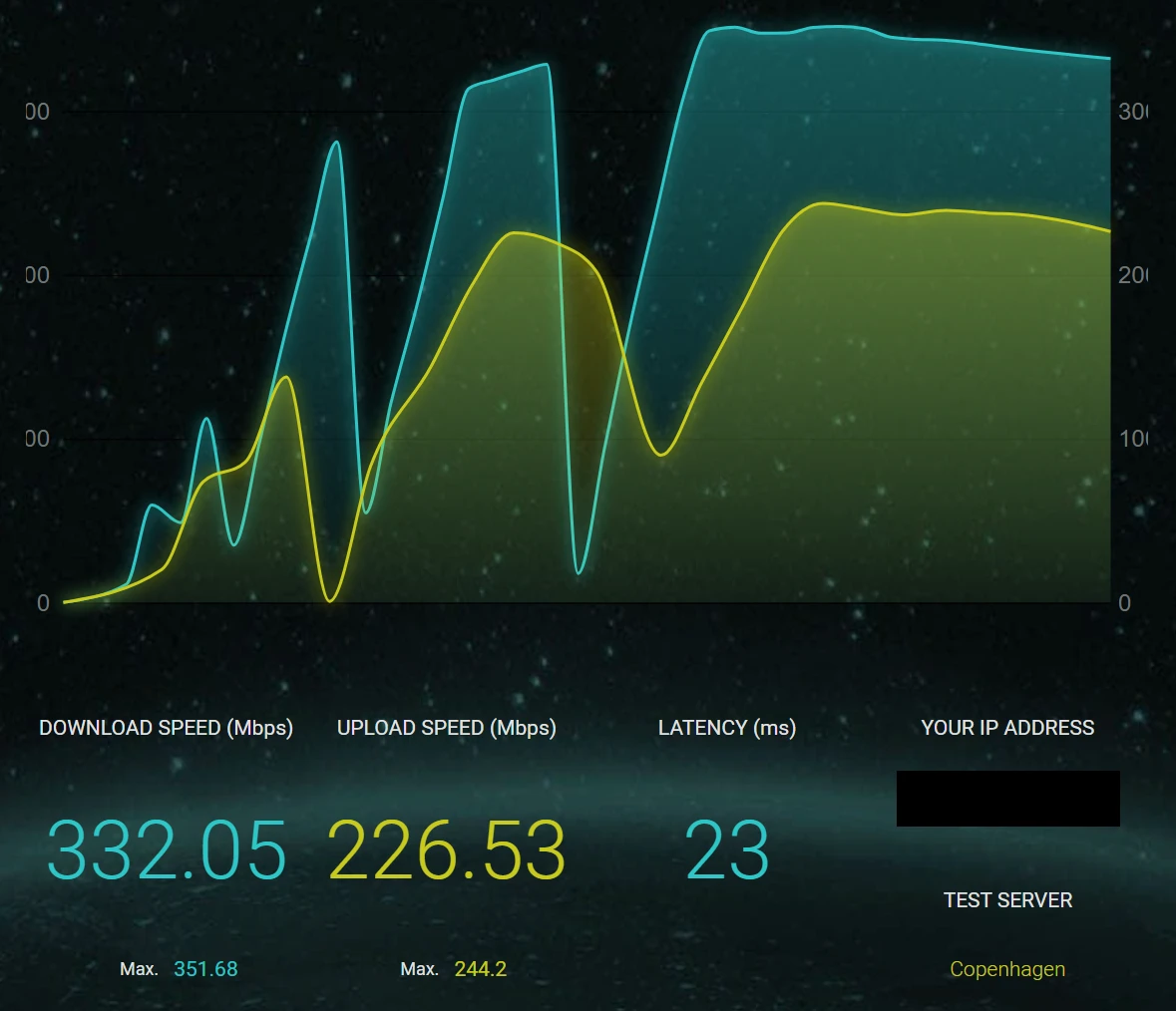Click the 100 label on right axis
Screen dimensions: 1176x1011
tap(1132, 439)
